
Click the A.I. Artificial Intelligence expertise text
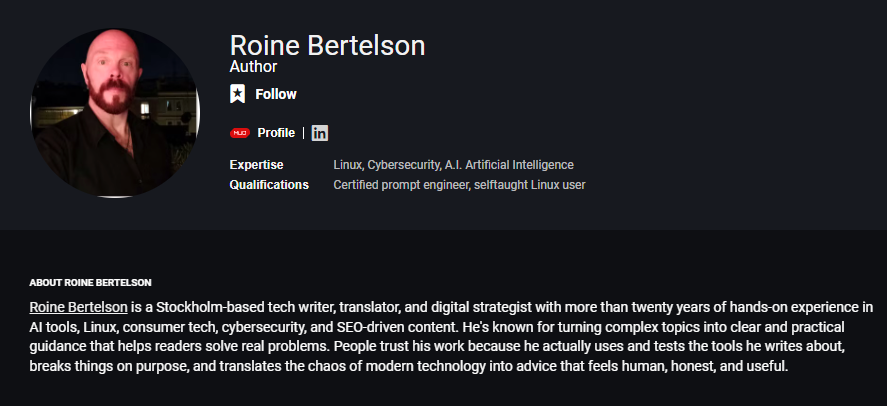506,164
